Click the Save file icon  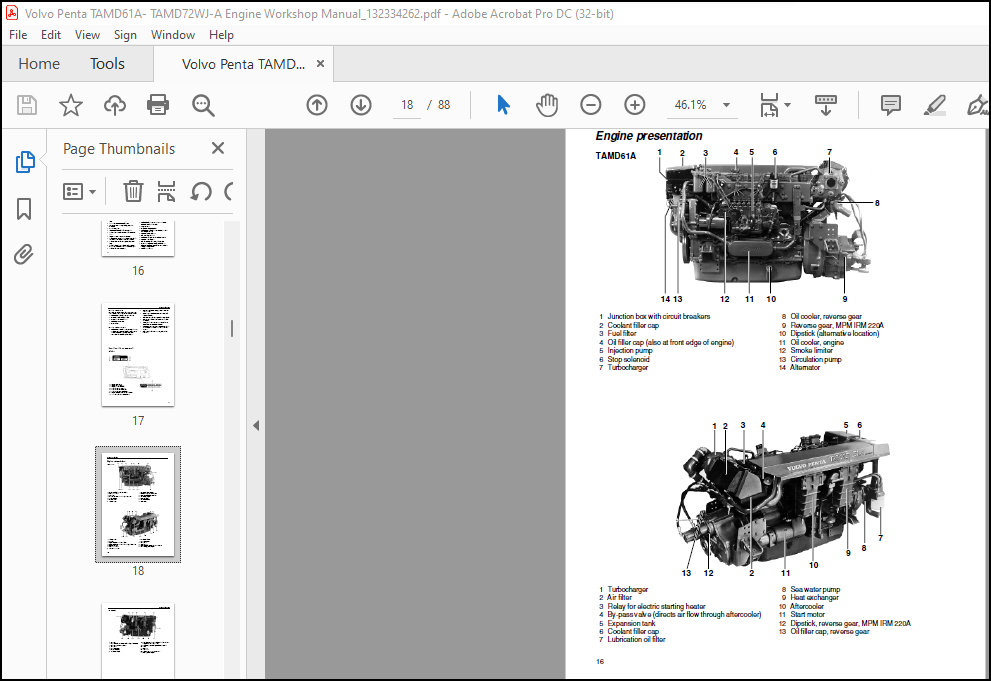pyautogui.click(x=27, y=105)
